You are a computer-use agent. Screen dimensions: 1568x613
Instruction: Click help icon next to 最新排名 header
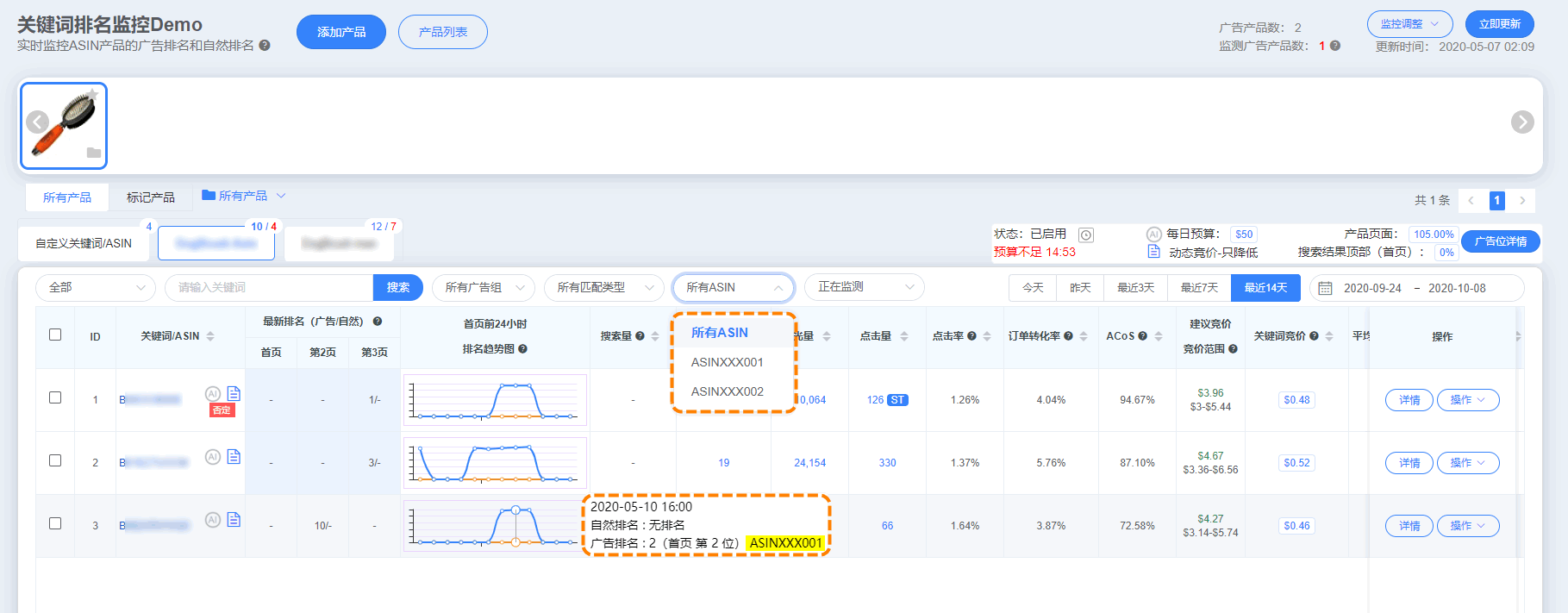coord(377,322)
